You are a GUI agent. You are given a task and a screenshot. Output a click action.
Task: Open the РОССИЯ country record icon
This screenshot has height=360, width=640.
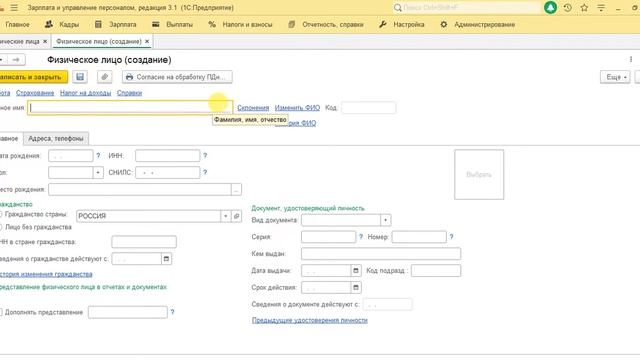(x=236, y=216)
